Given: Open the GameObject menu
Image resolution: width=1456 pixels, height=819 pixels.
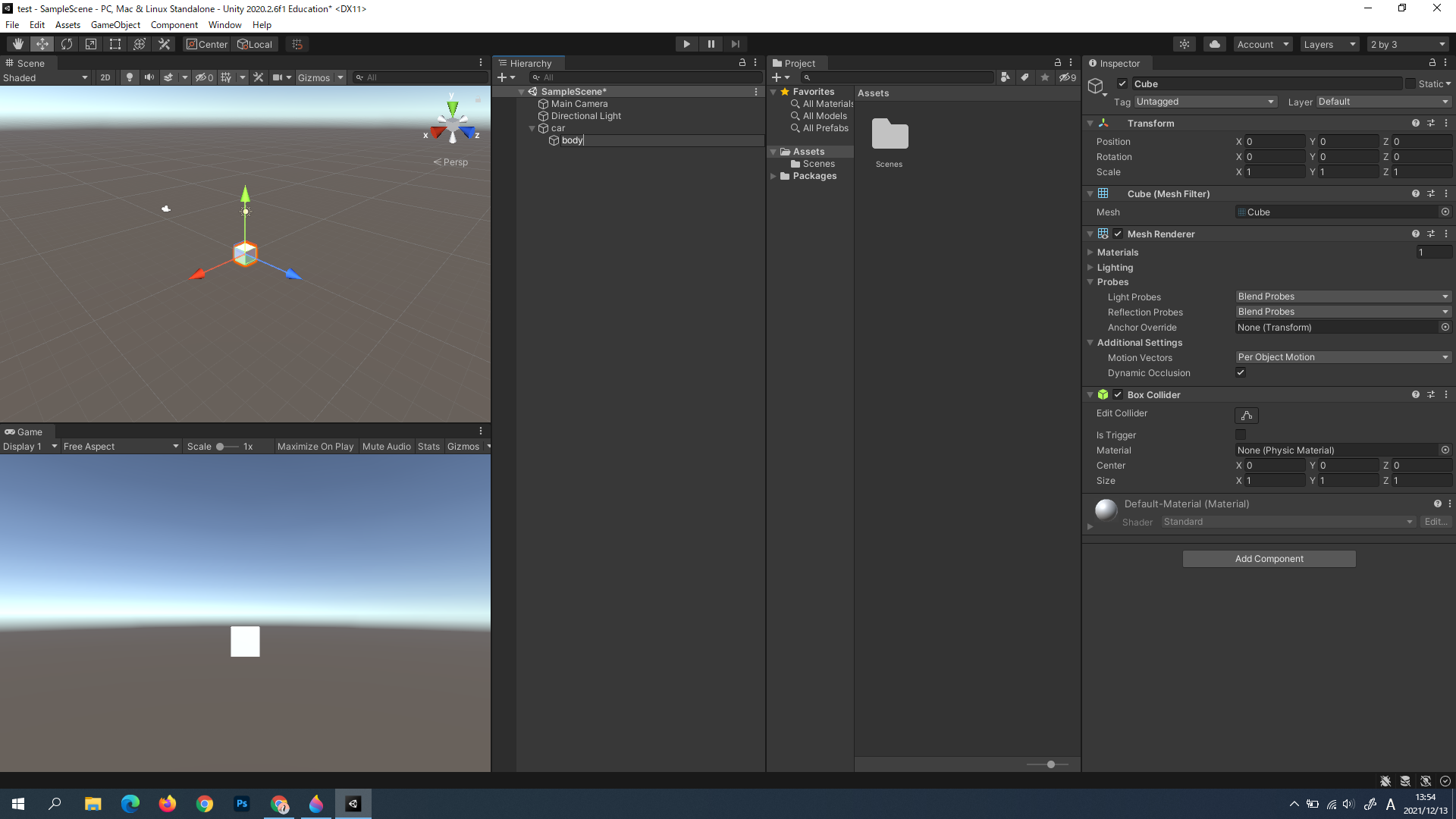Looking at the screenshot, I should coord(115,25).
